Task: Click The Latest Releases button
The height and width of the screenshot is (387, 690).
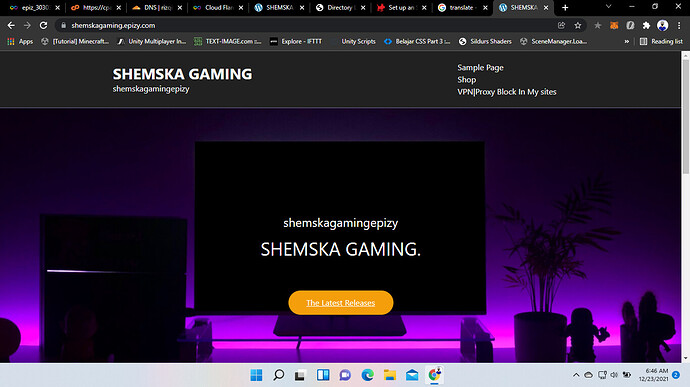Action: 341,302
